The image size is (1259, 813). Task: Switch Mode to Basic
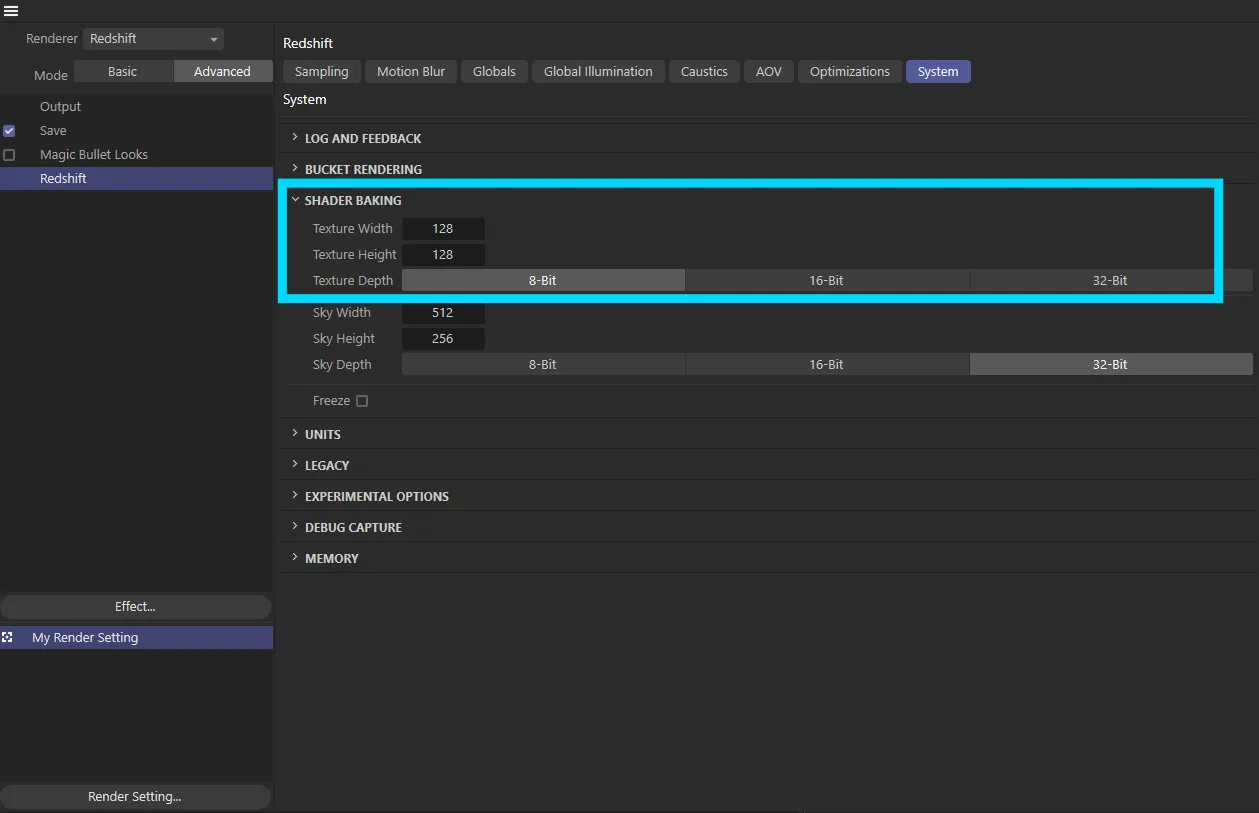123,72
